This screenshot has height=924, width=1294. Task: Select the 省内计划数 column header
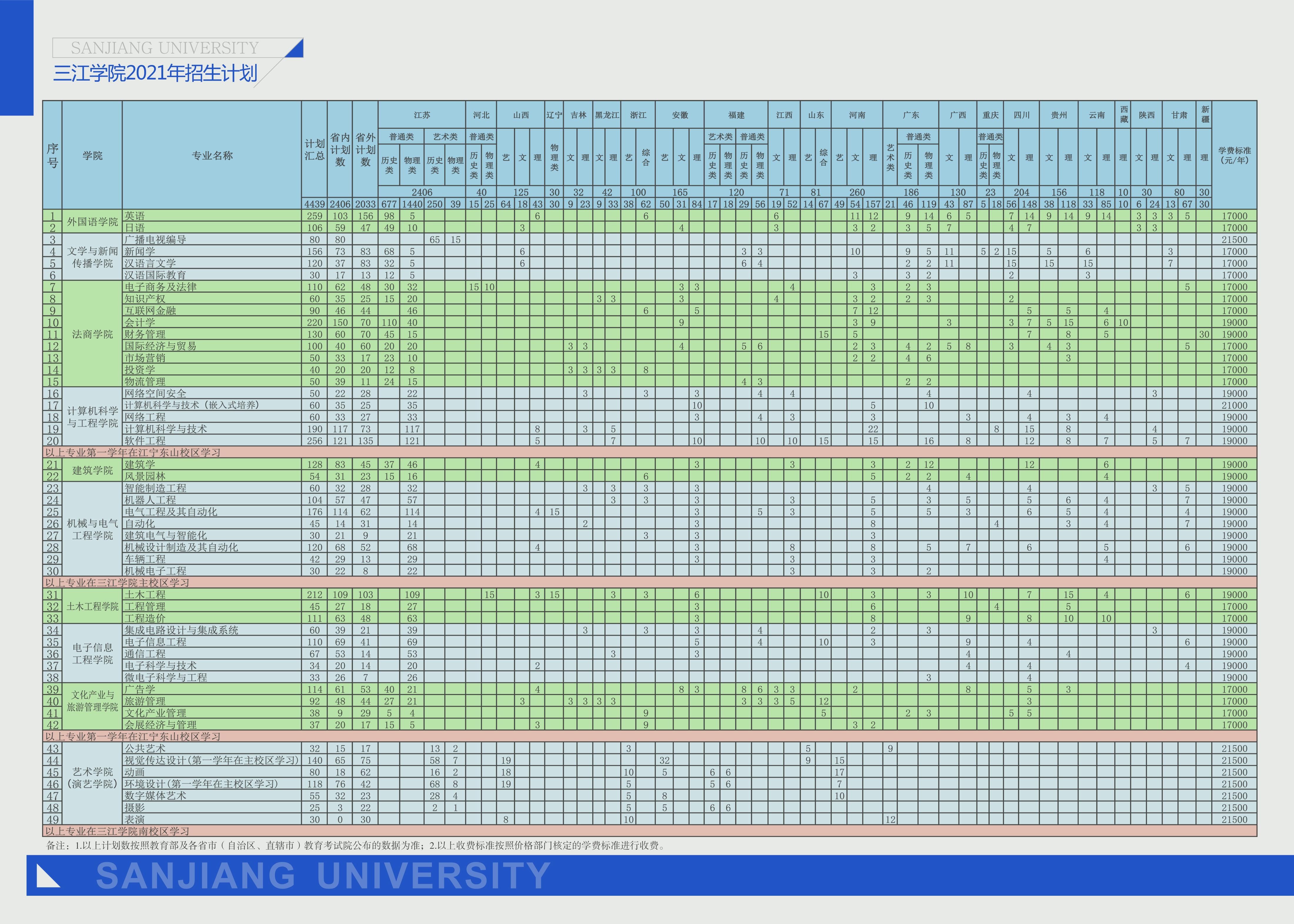[x=340, y=150]
